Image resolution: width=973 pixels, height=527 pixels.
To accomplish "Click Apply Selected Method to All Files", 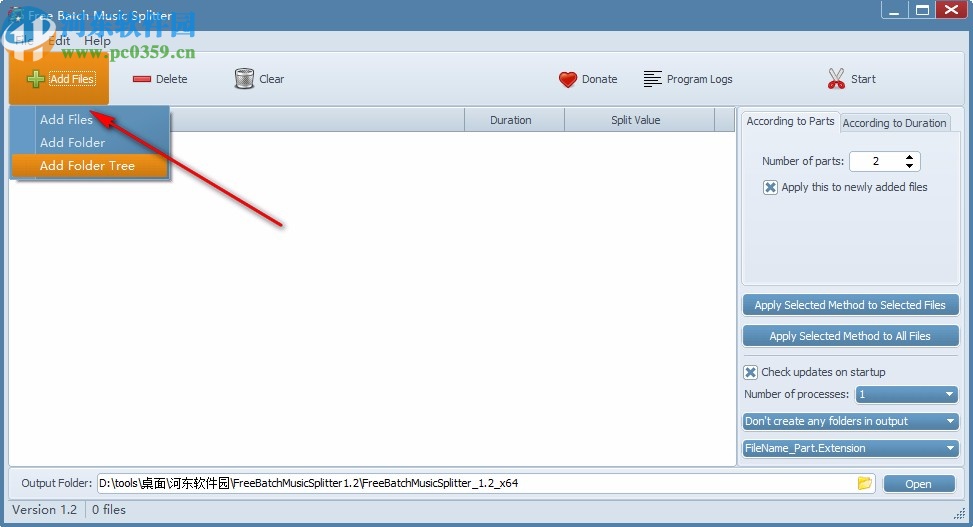I will (850, 336).
